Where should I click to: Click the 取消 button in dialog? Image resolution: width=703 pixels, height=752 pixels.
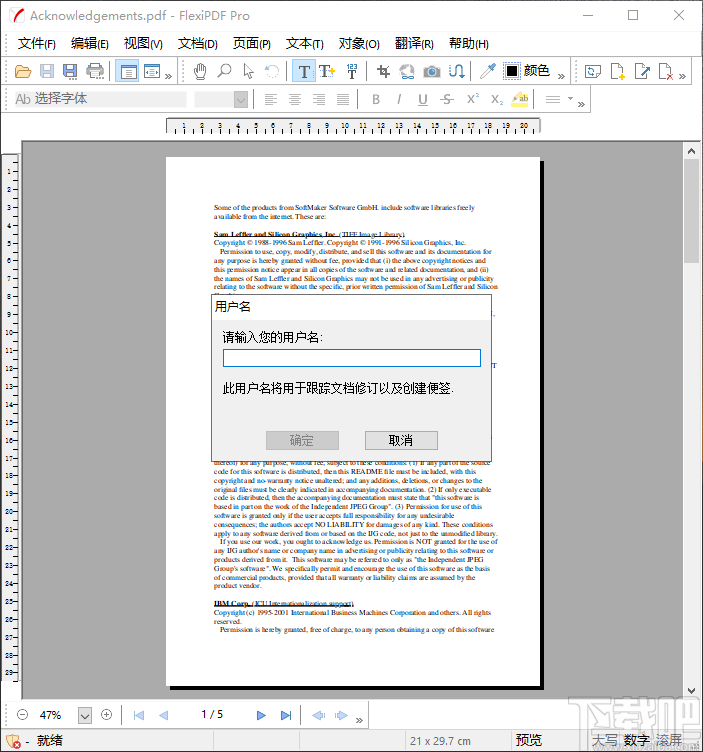[x=401, y=440]
